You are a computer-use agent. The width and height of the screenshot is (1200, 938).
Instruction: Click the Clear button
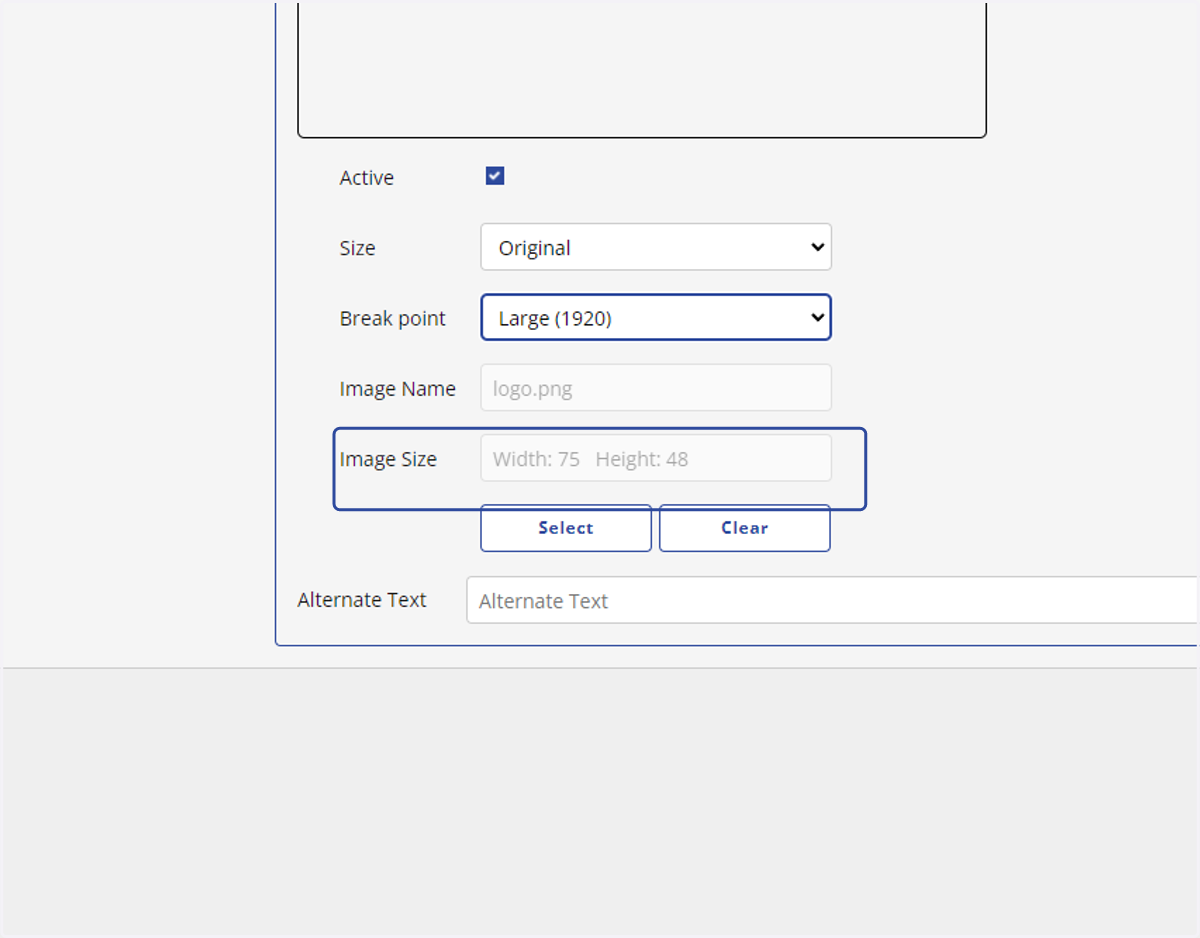coord(745,528)
